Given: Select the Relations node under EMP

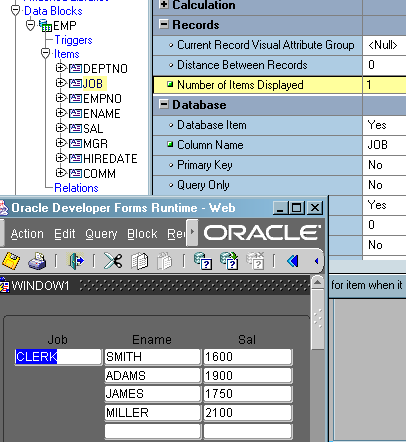Looking at the screenshot, I should coord(76,188).
